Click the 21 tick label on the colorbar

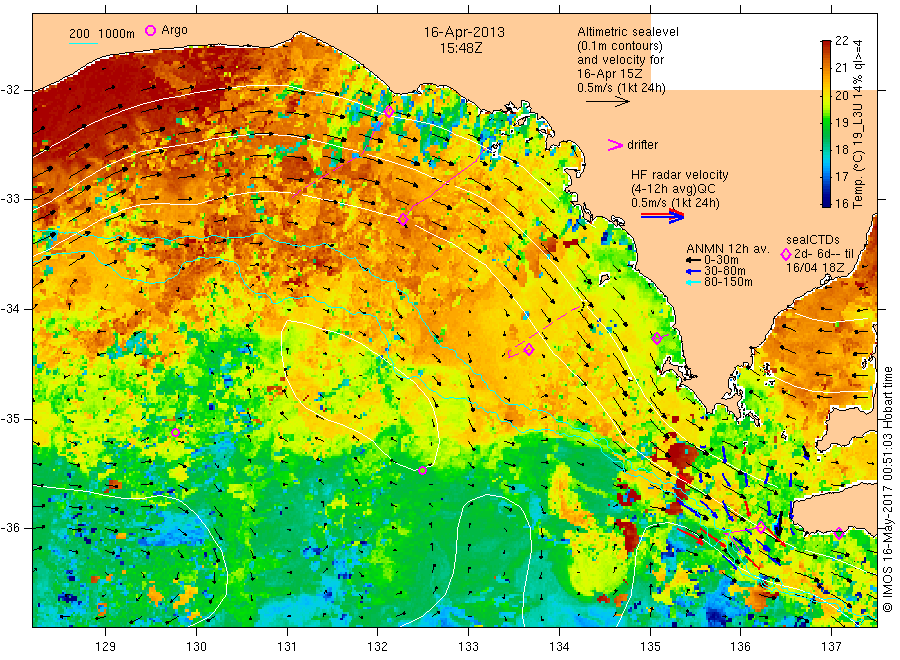841,68
